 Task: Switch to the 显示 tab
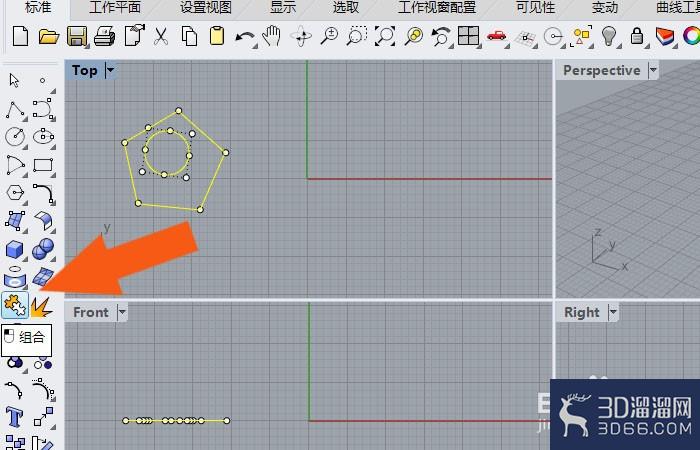pos(283,7)
